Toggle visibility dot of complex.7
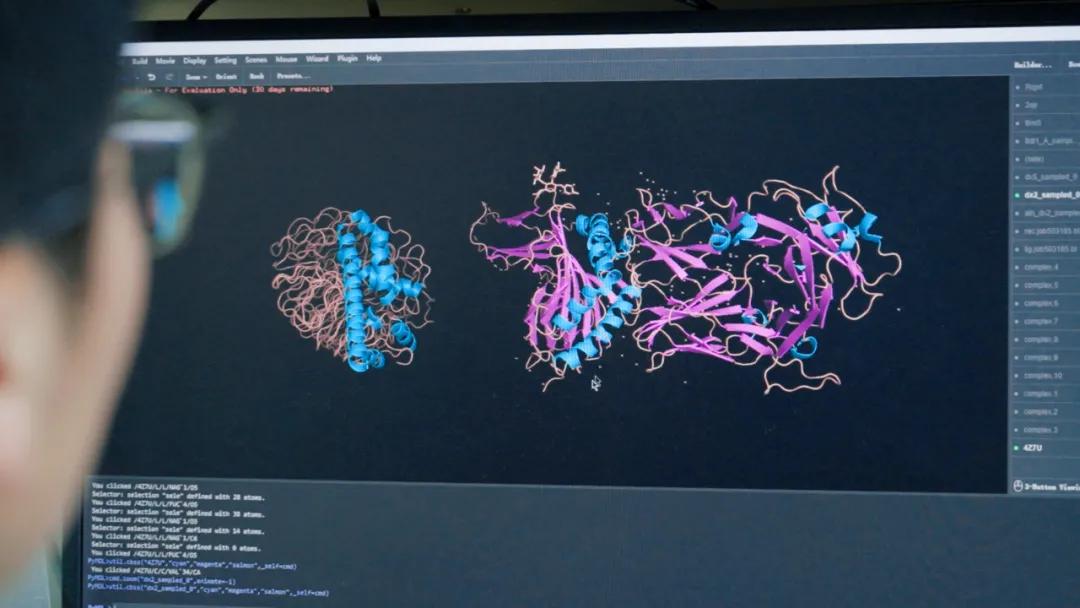 click(1017, 322)
